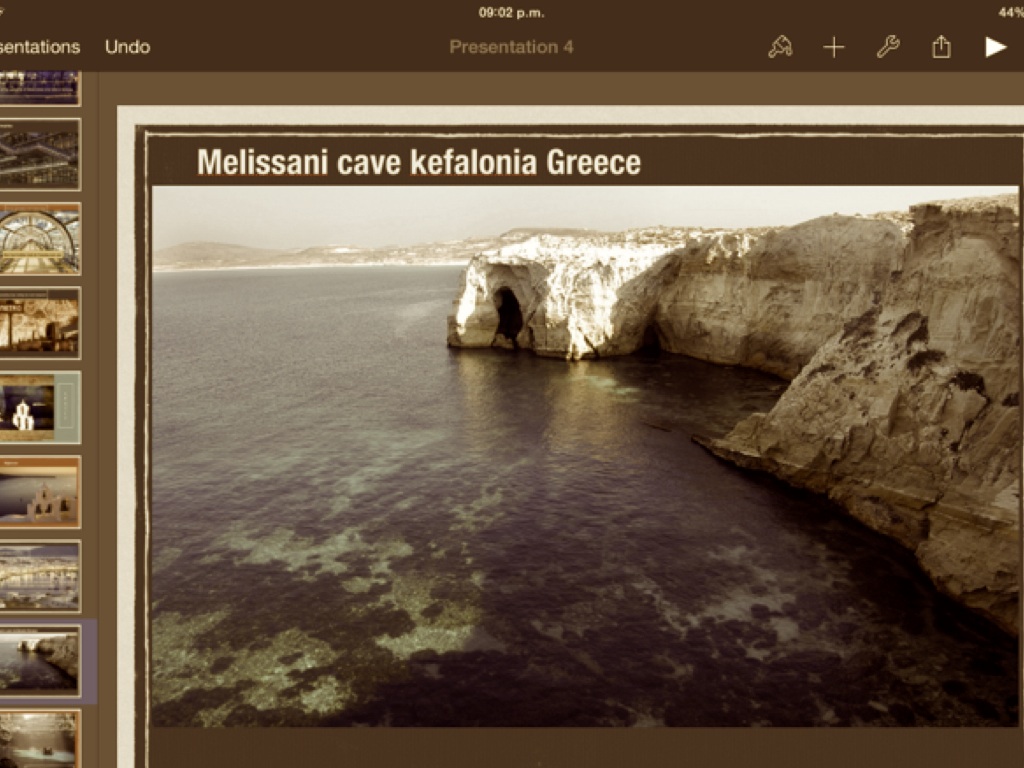Viewport: 1024px width, 768px height.
Task: Tap the status bar clock
Action: click(511, 13)
